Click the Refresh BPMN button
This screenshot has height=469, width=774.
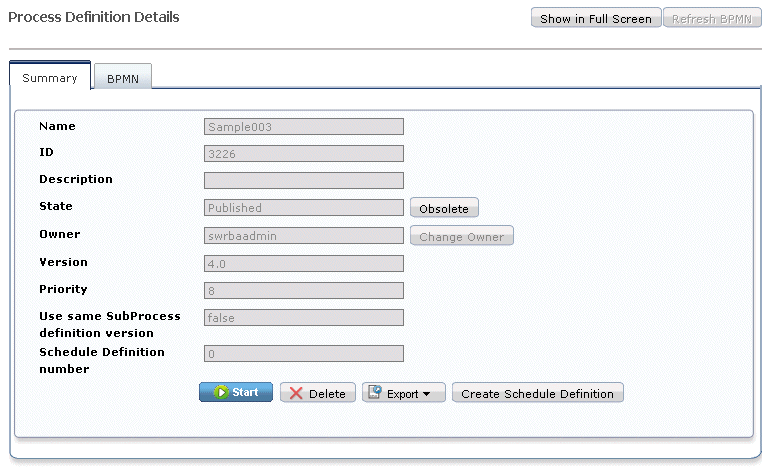[712, 18]
